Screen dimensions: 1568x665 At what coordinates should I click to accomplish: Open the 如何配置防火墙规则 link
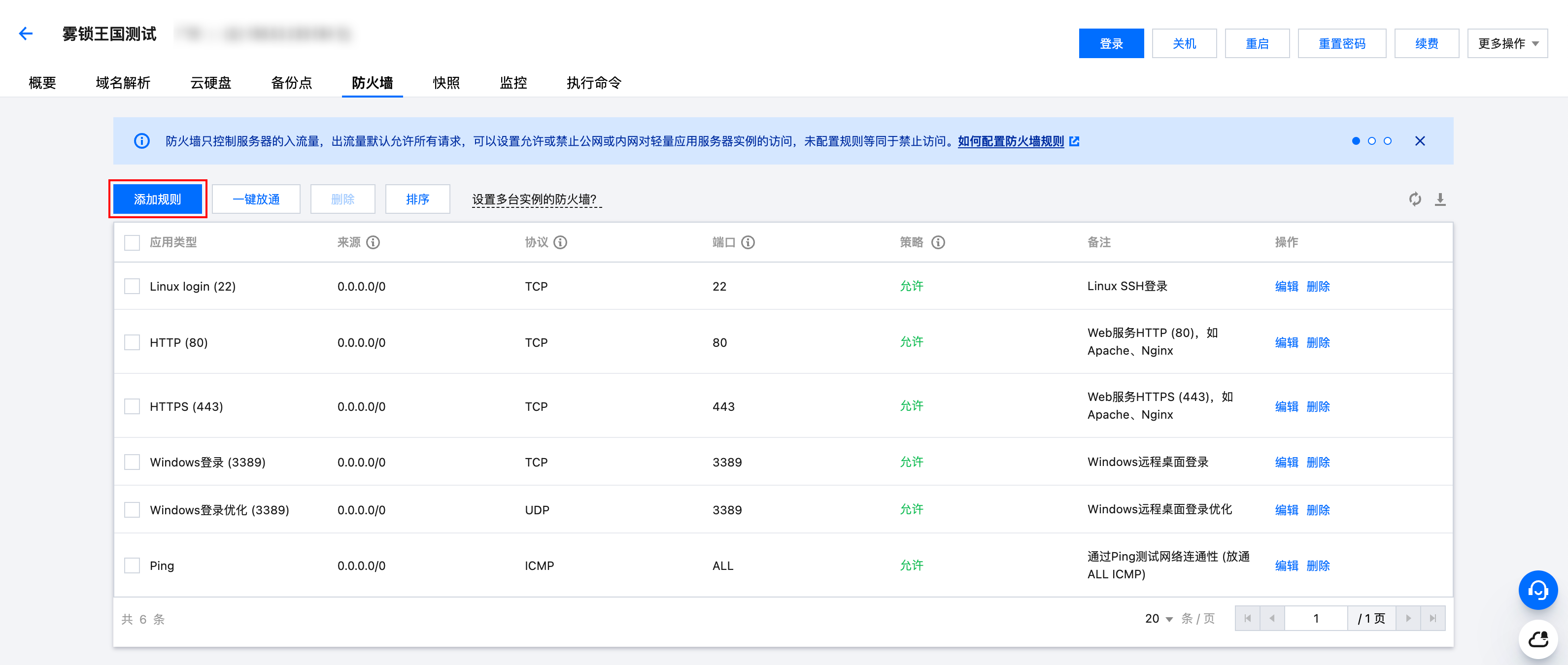point(1011,141)
